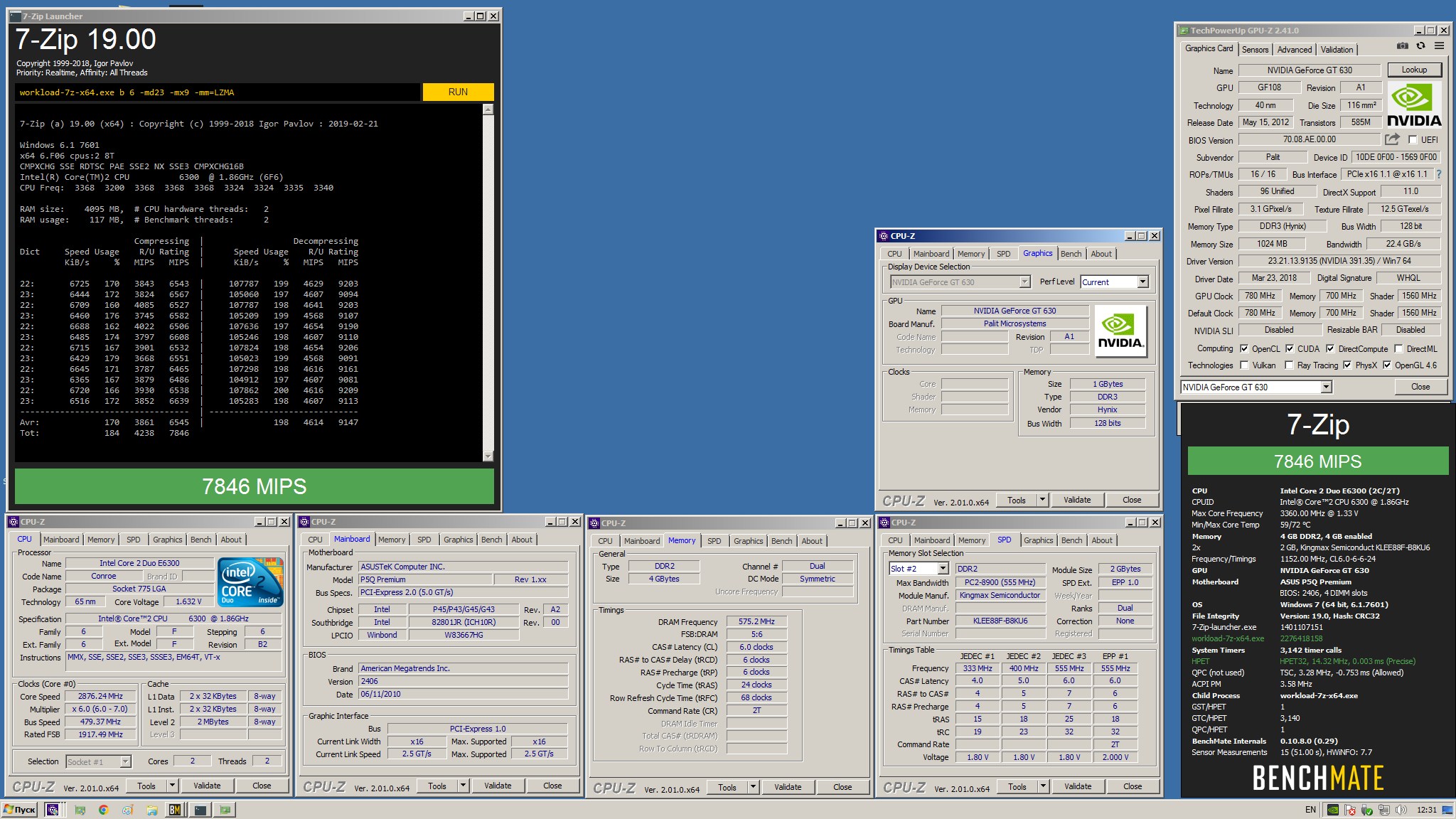The width and height of the screenshot is (1456, 819).
Task: Expand Tools arrow in CPU-Z Graphics window
Action: click(1042, 500)
